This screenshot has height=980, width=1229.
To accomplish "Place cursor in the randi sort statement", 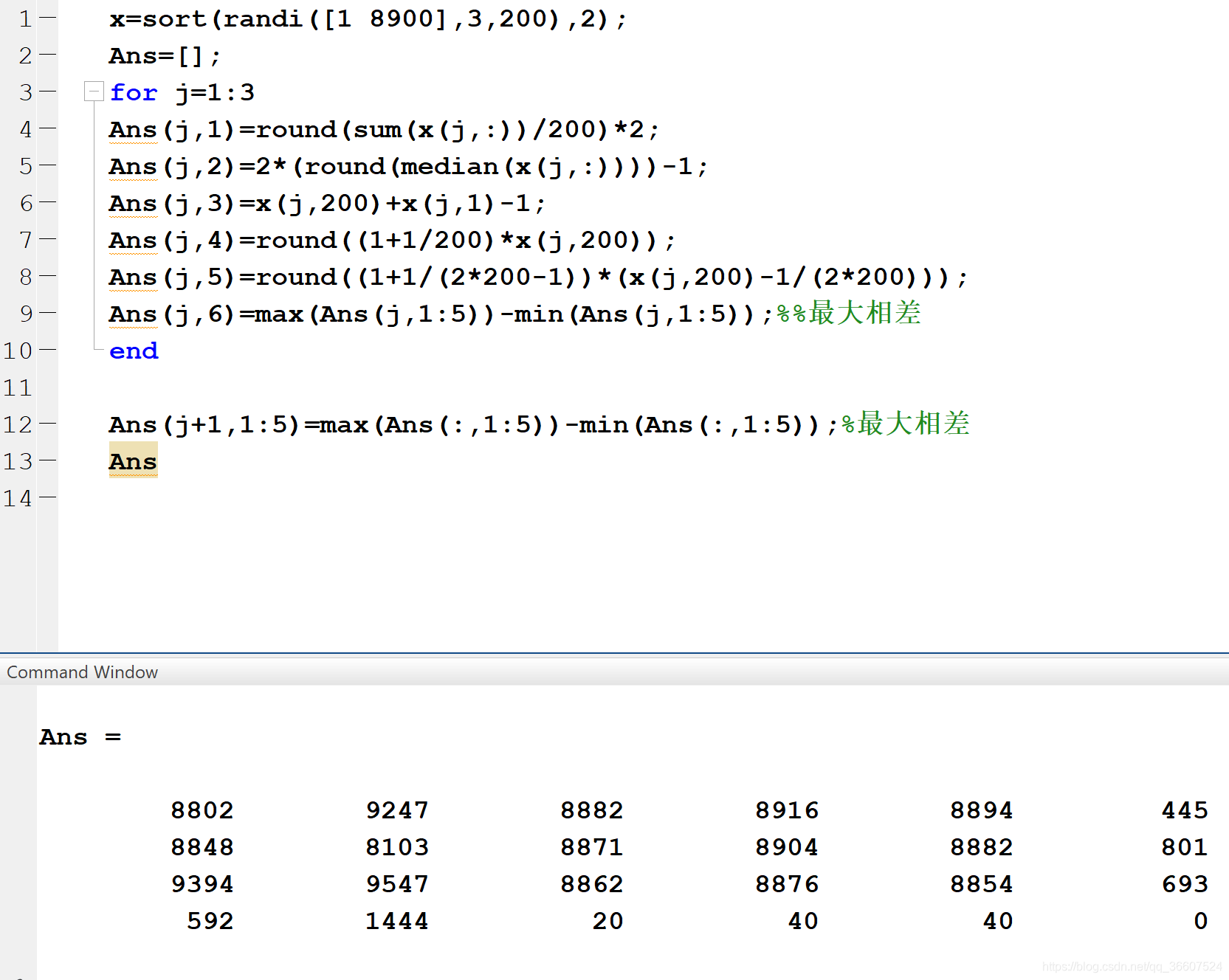I will [x=368, y=19].
